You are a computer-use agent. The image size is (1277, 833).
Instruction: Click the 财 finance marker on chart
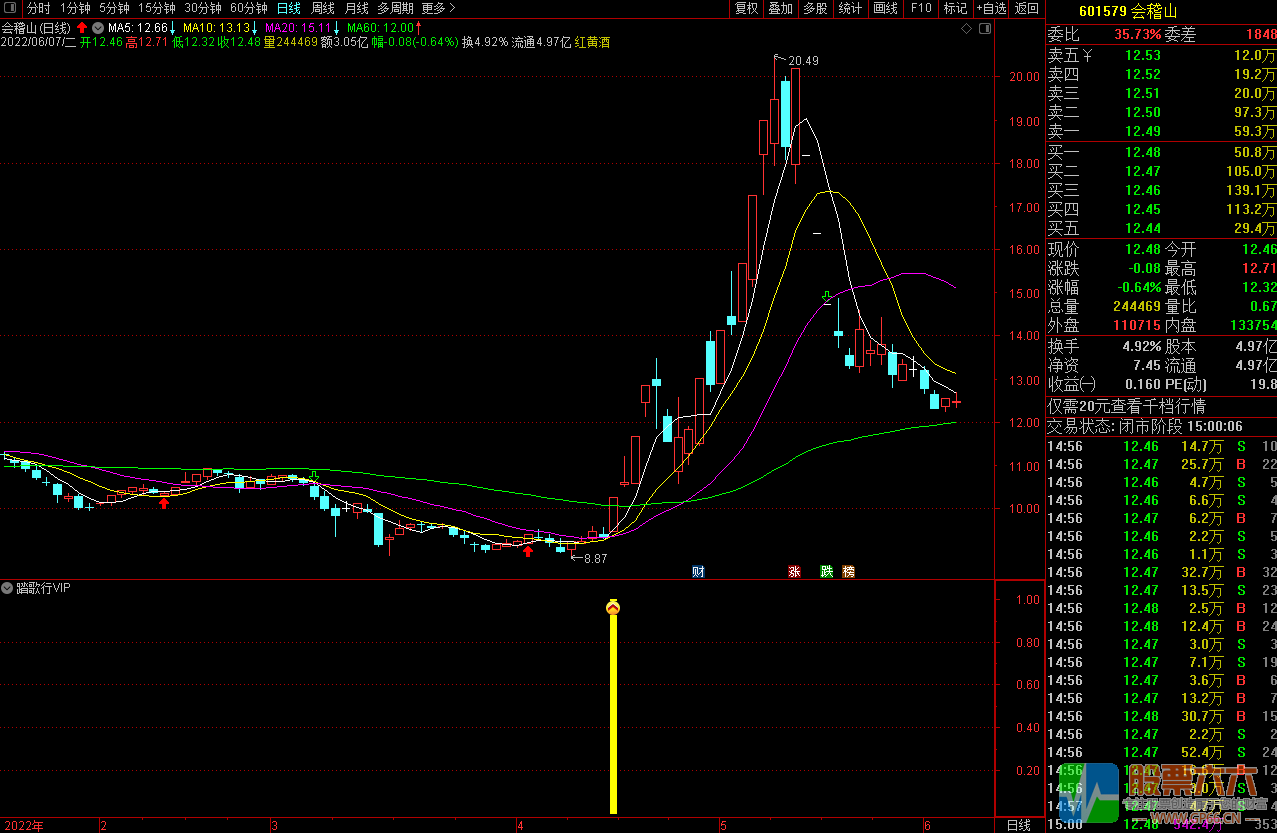[698, 572]
